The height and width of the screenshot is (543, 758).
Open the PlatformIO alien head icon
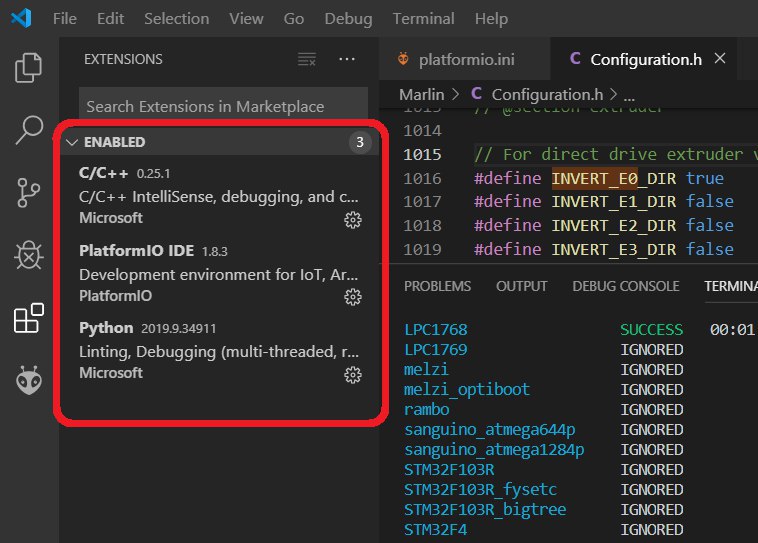coord(29,380)
